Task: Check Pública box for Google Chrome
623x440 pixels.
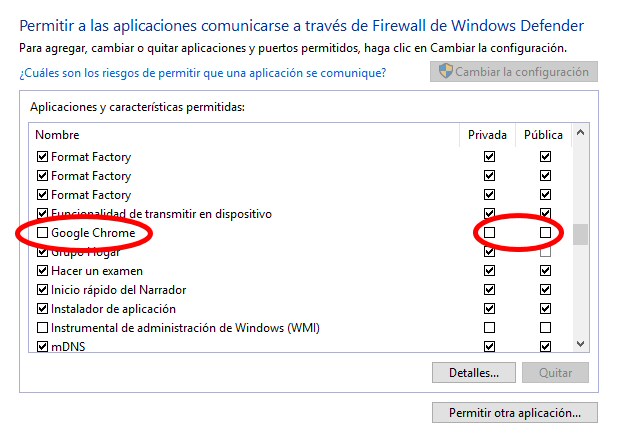Action: 545,233
